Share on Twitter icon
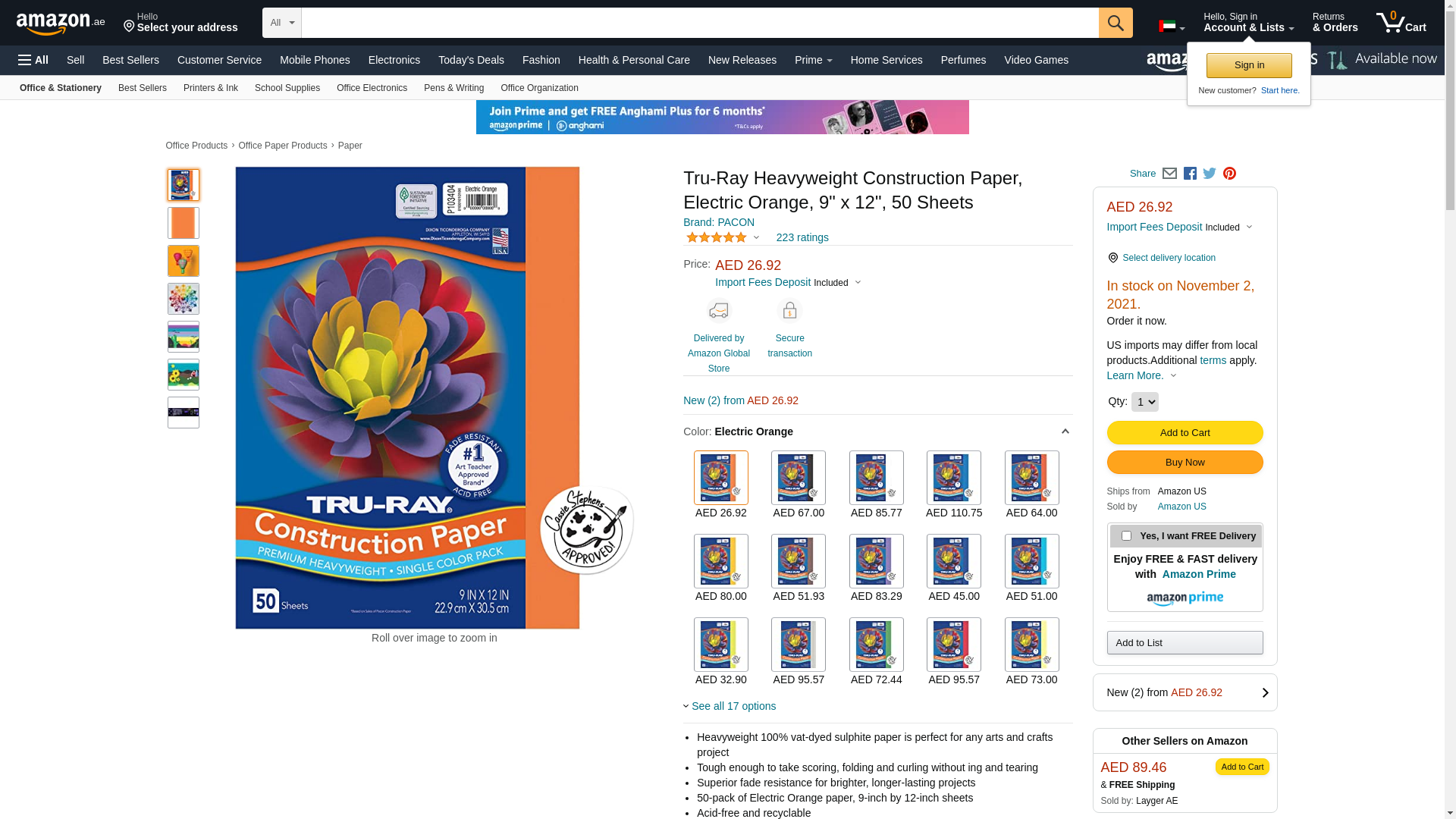The image size is (1456, 819). pos(1210,174)
